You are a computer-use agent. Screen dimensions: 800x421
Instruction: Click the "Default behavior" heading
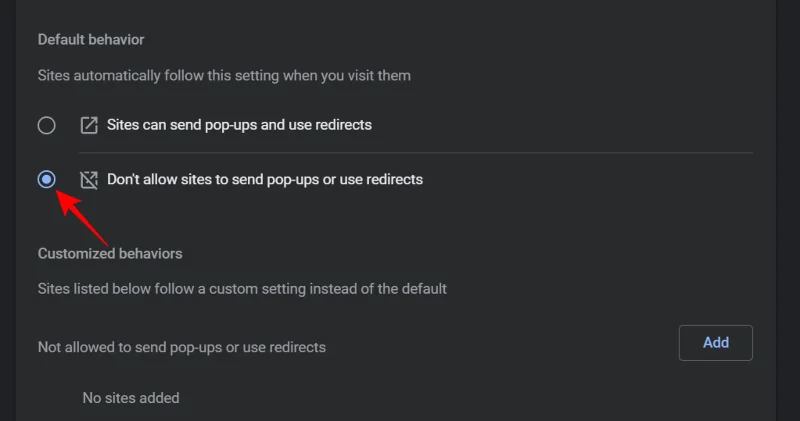(x=91, y=40)
